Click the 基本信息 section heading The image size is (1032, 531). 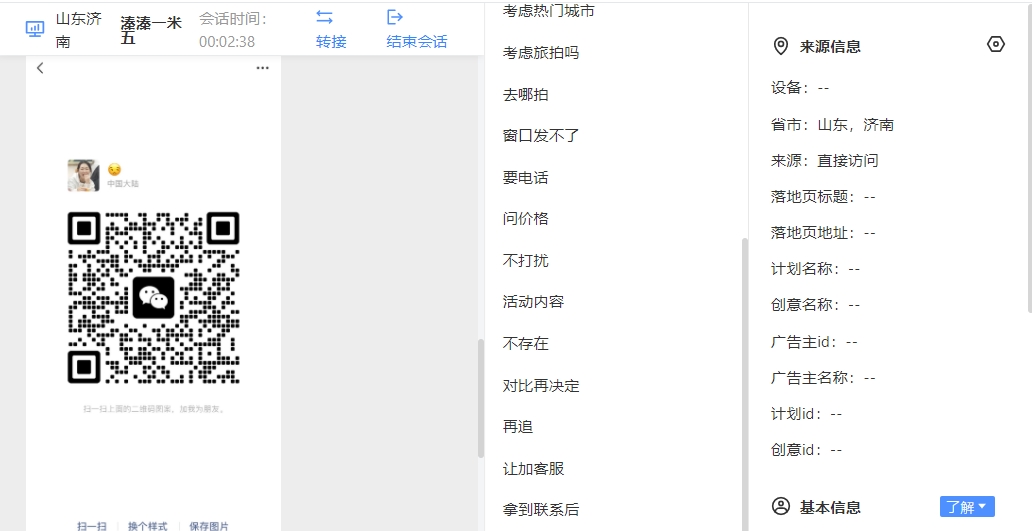tap(830, 507)
